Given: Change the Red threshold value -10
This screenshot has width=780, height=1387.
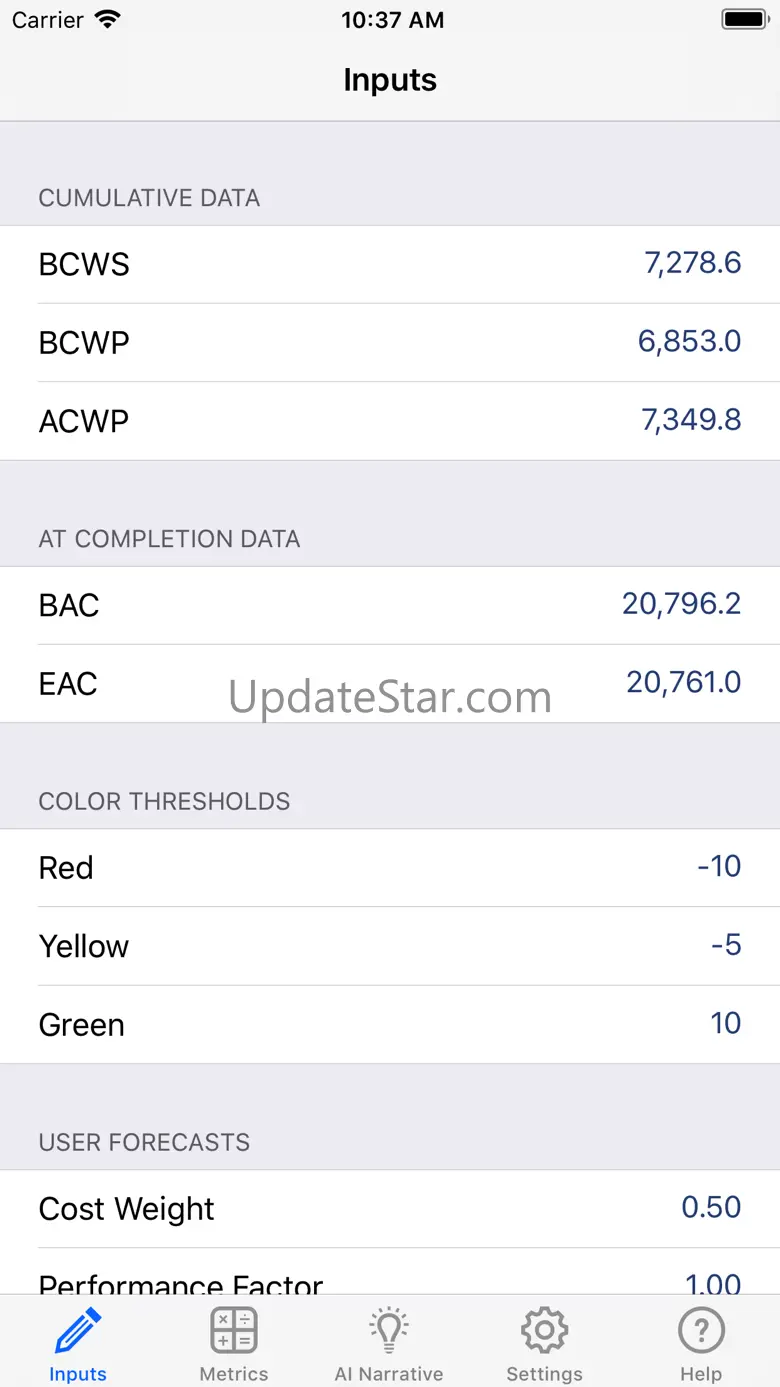Looking at the screenshot, I should point(719,866).
